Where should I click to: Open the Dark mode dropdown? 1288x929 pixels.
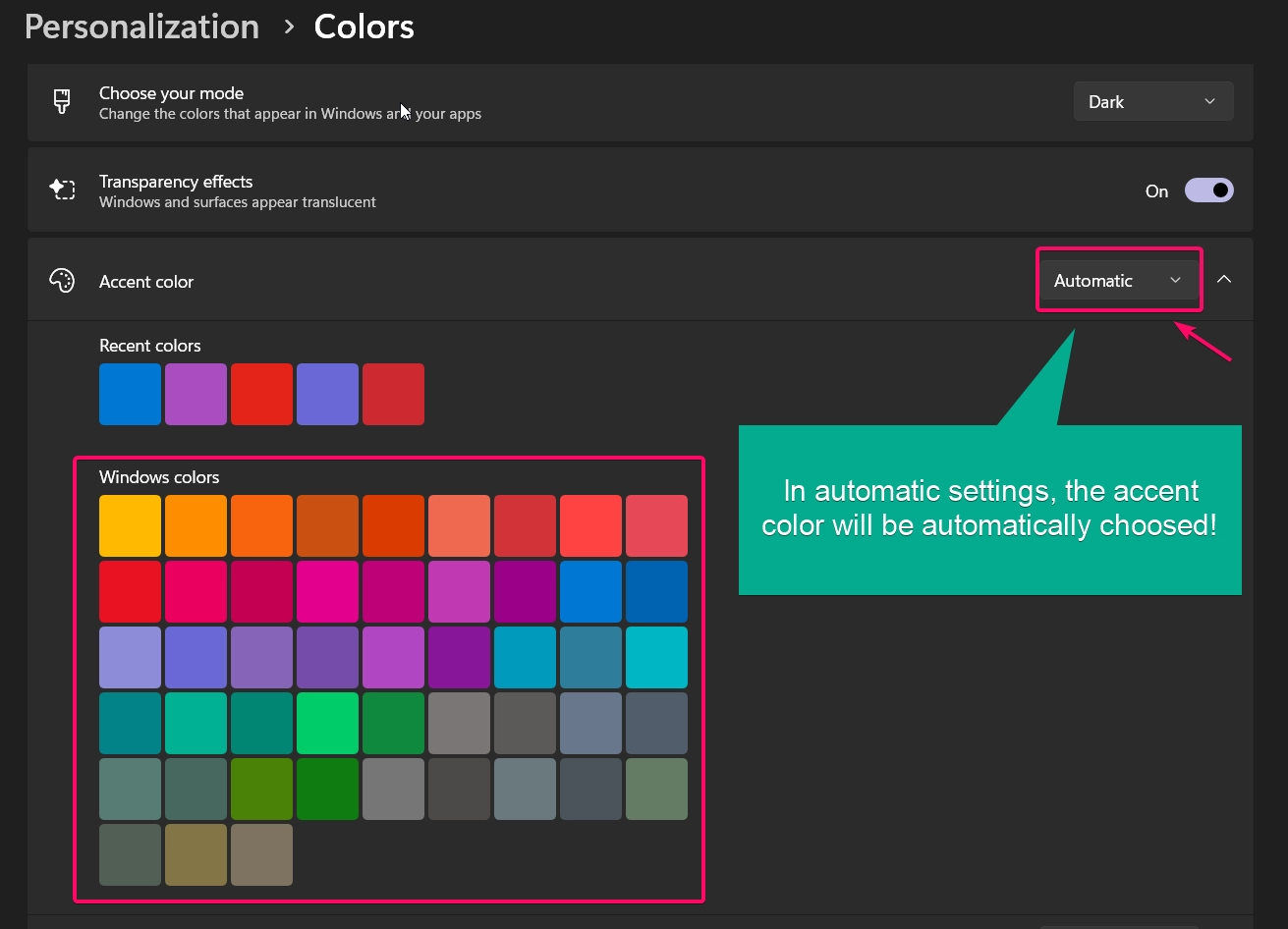1153,102
